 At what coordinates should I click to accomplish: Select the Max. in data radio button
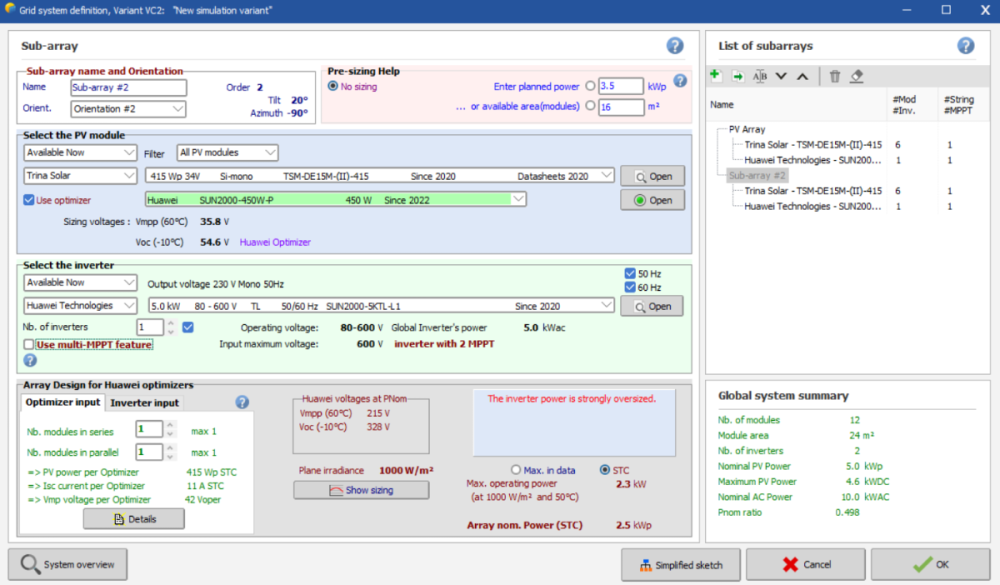[x=516, y=470]
